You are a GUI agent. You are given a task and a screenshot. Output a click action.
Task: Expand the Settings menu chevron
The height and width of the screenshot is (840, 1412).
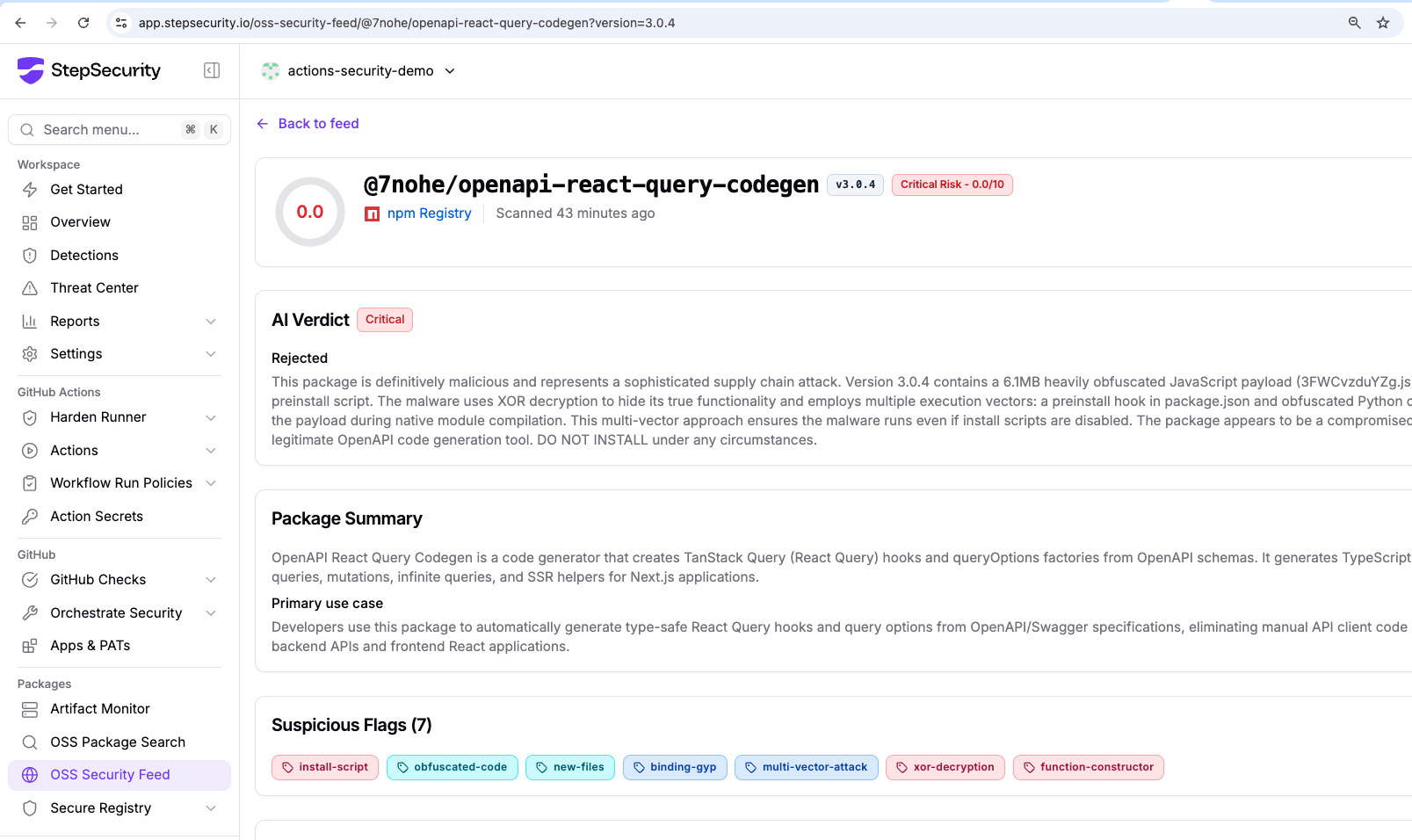pos(211,354)
